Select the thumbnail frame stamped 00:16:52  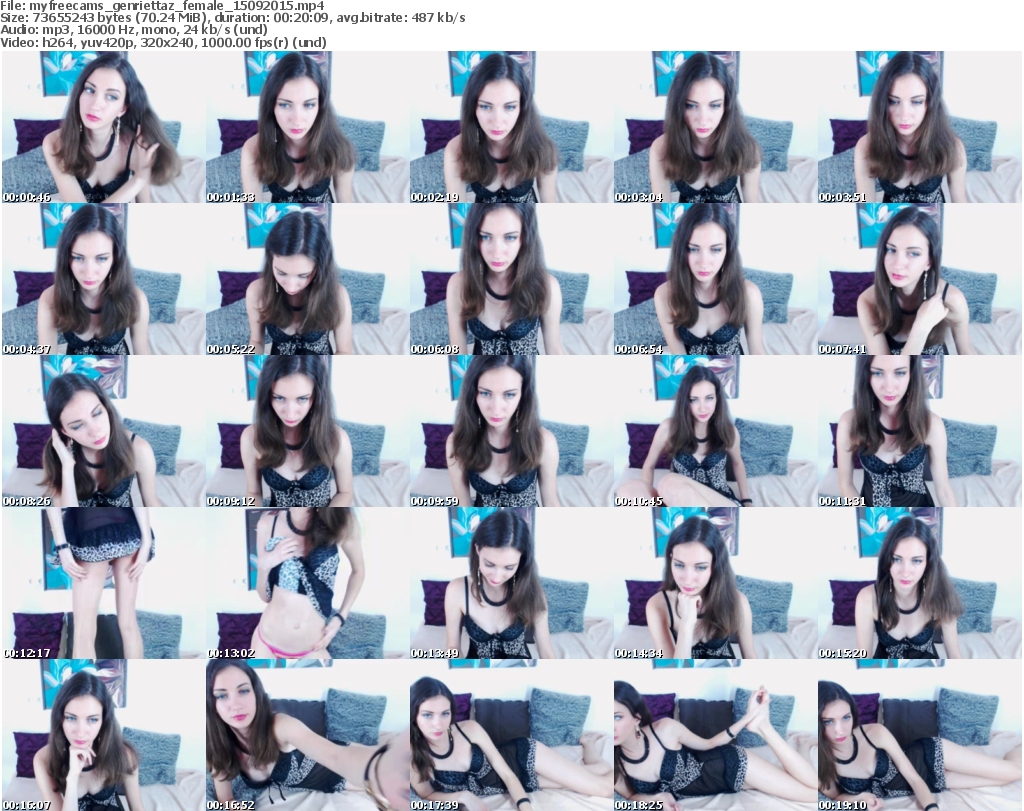(x=308, y=735)
